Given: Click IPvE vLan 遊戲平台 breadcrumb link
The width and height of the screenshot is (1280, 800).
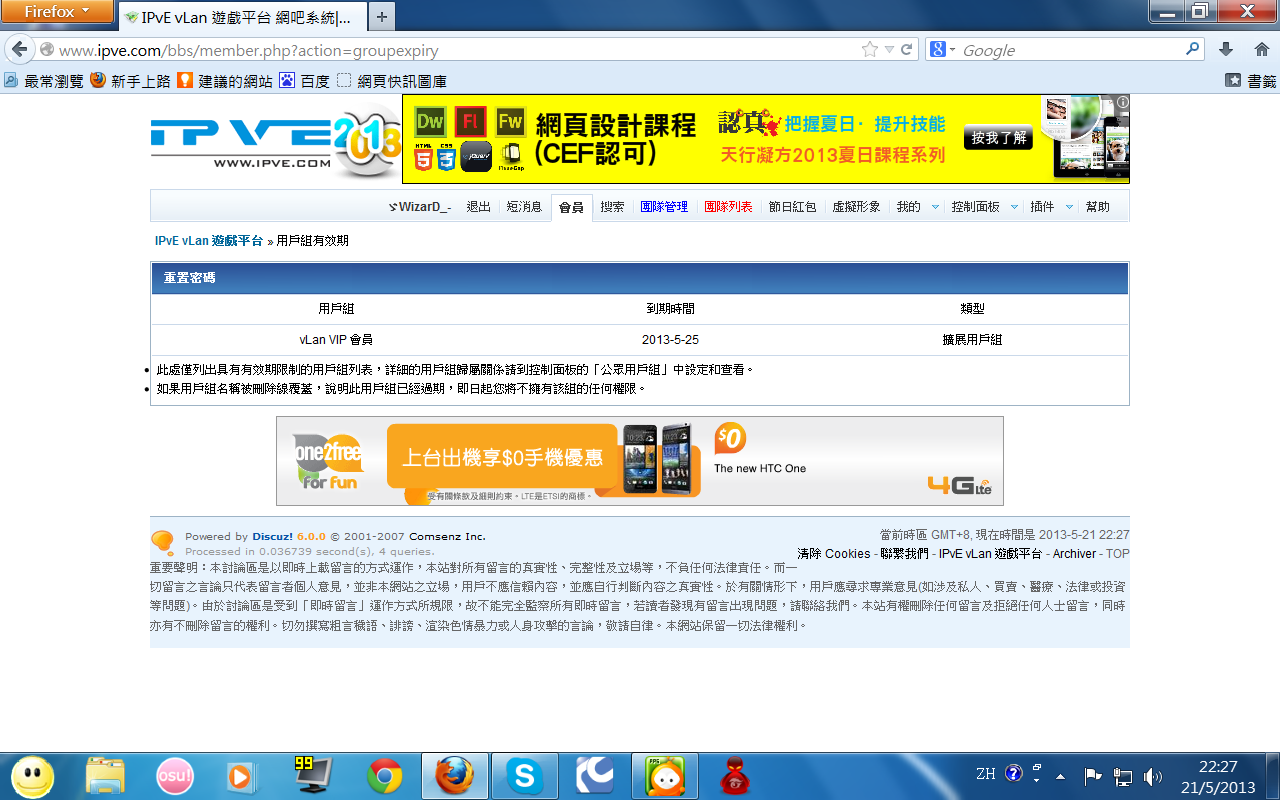Looking at the screenshot, I should click(x=209, y=241).
